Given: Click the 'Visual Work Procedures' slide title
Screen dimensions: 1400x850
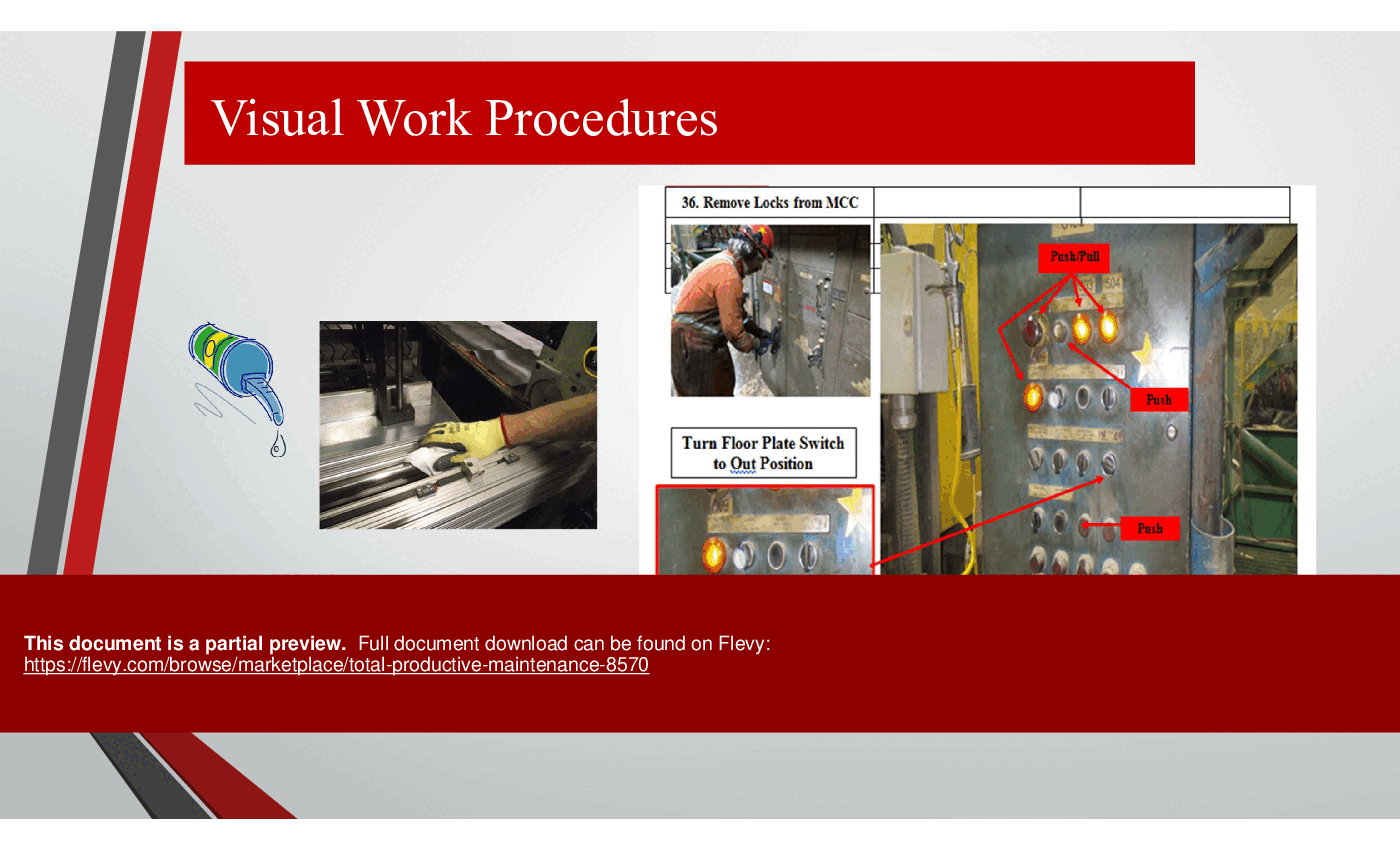Looking at the screenshot, I should point(464,118).
